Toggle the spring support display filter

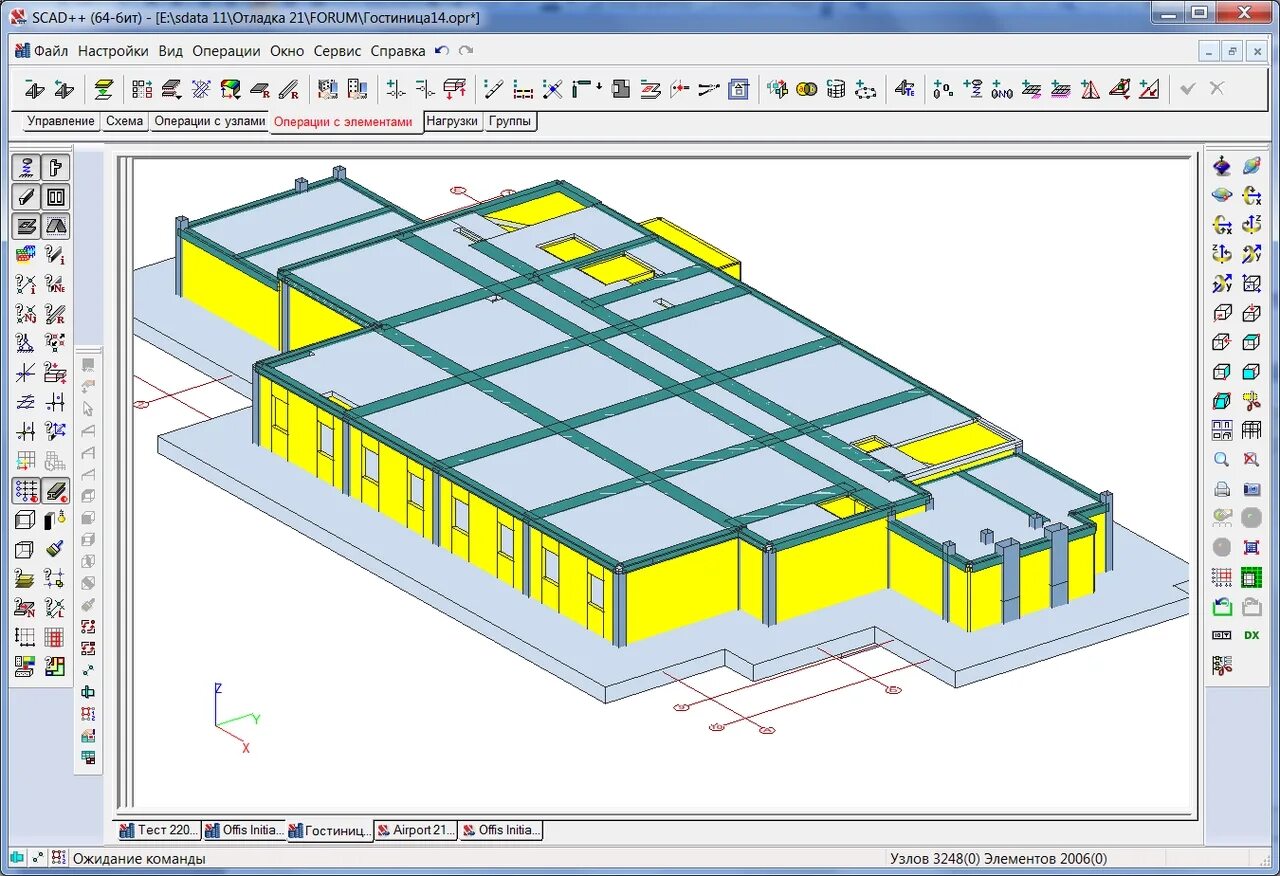click(26, 168)
